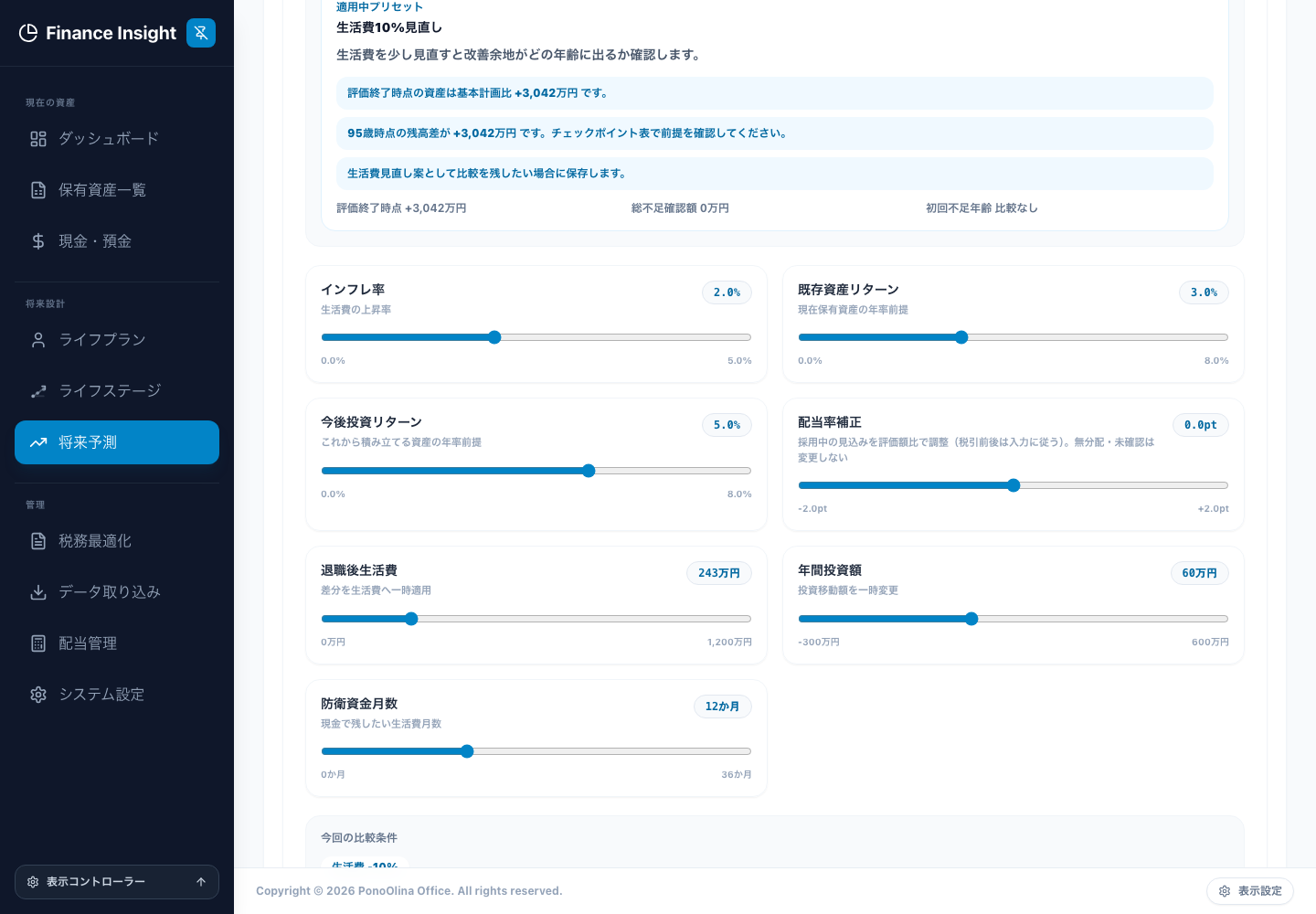
Task: Click the gear icon in 表示コントローラー
Action: click(x=33, y=882)
